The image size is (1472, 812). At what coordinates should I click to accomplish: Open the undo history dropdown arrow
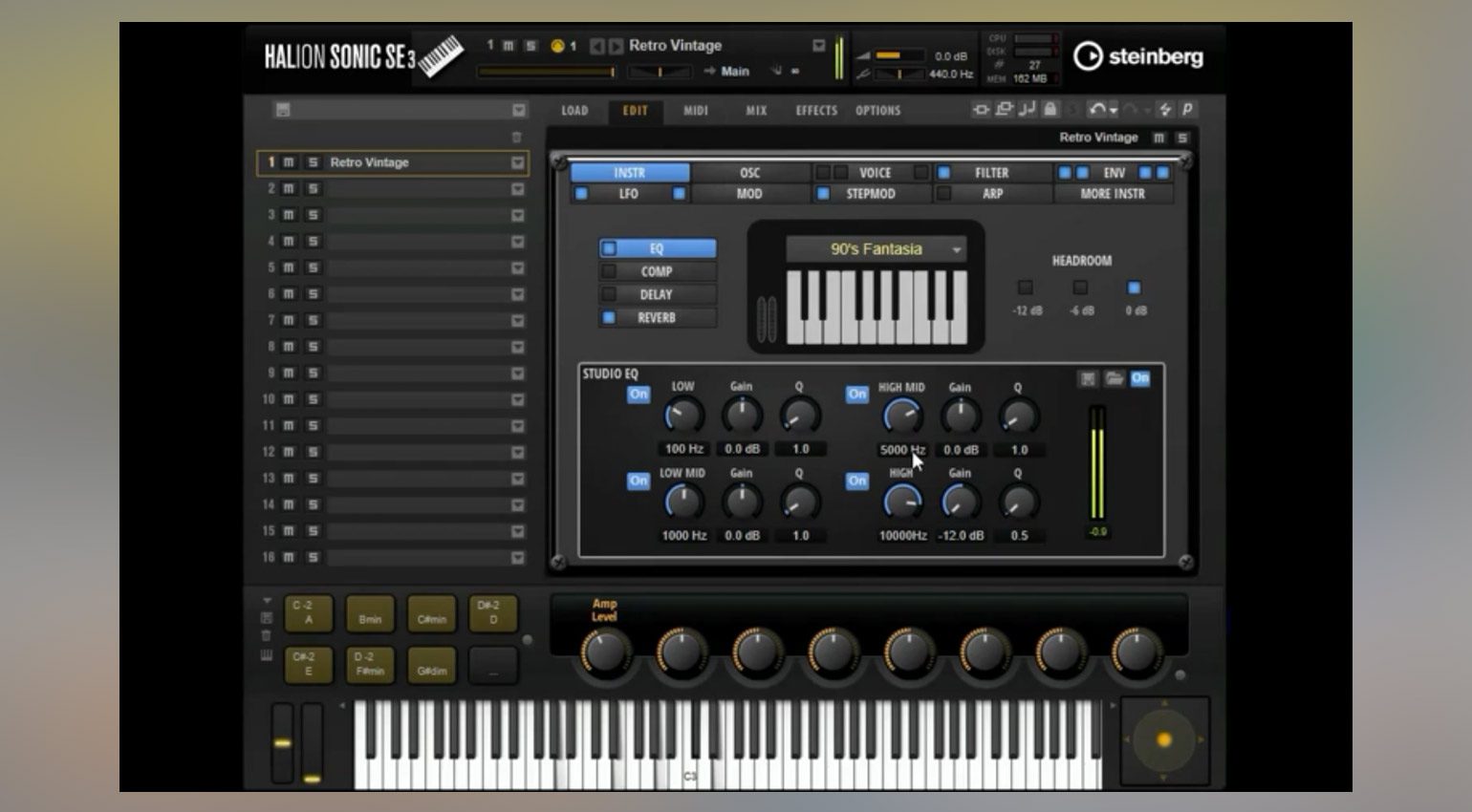click(x=1114, y=112)
